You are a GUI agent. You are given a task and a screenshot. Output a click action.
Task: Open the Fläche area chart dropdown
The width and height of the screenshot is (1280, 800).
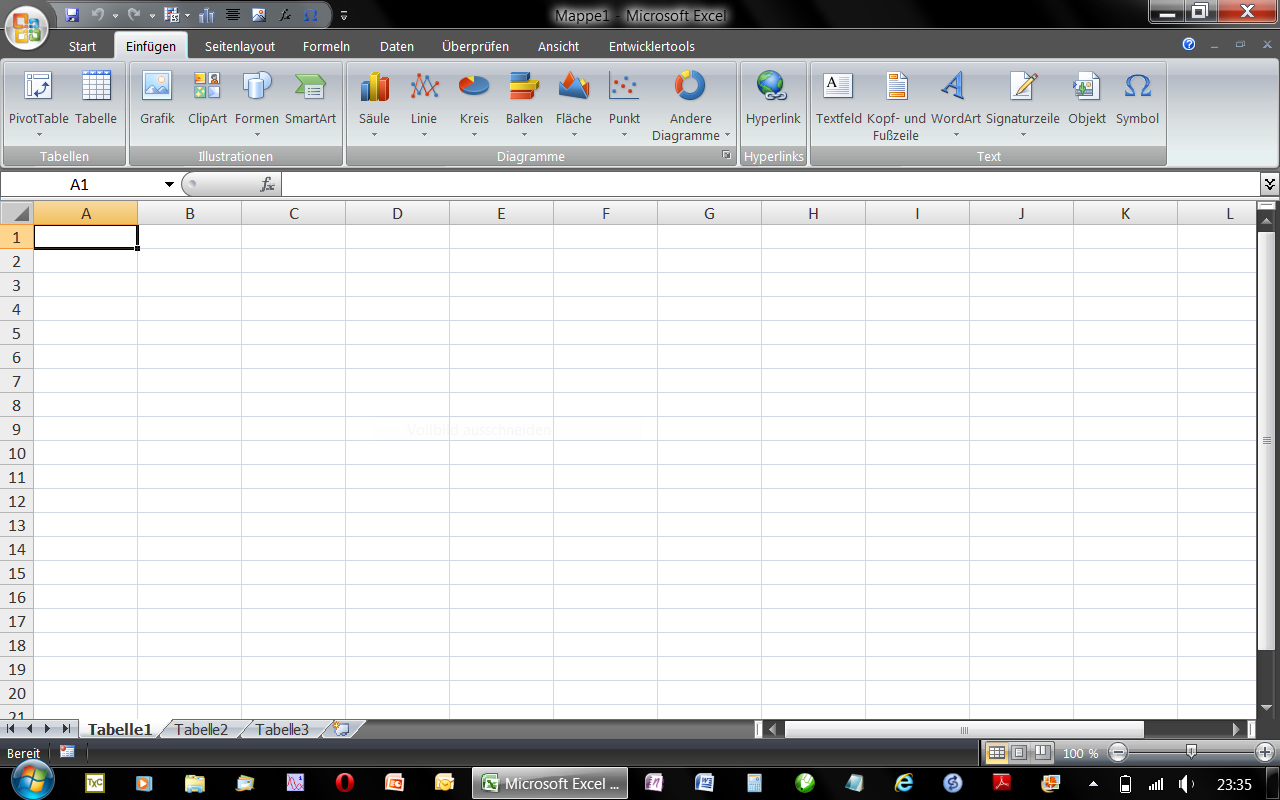tap(574, 104)
